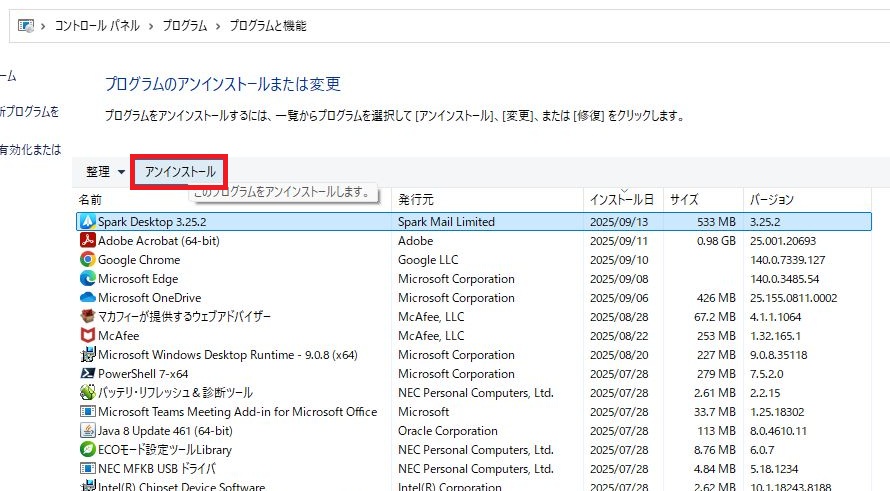Screen dimensions: 890x491
Task: Expand breadcrumb chevron after コントロール パネル
Action: pyautogui.click(x=152, y=26)
